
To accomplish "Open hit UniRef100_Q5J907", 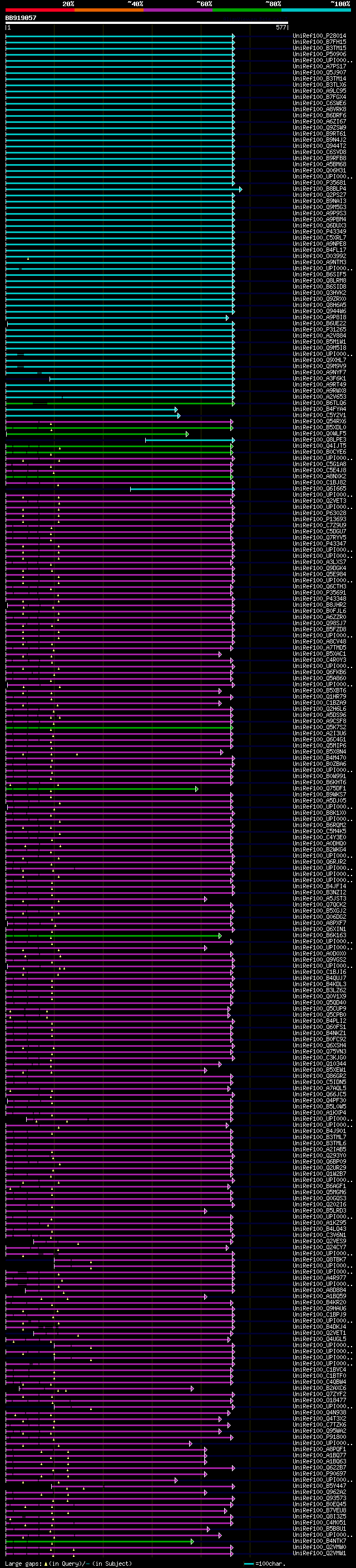I will point(319,72).
